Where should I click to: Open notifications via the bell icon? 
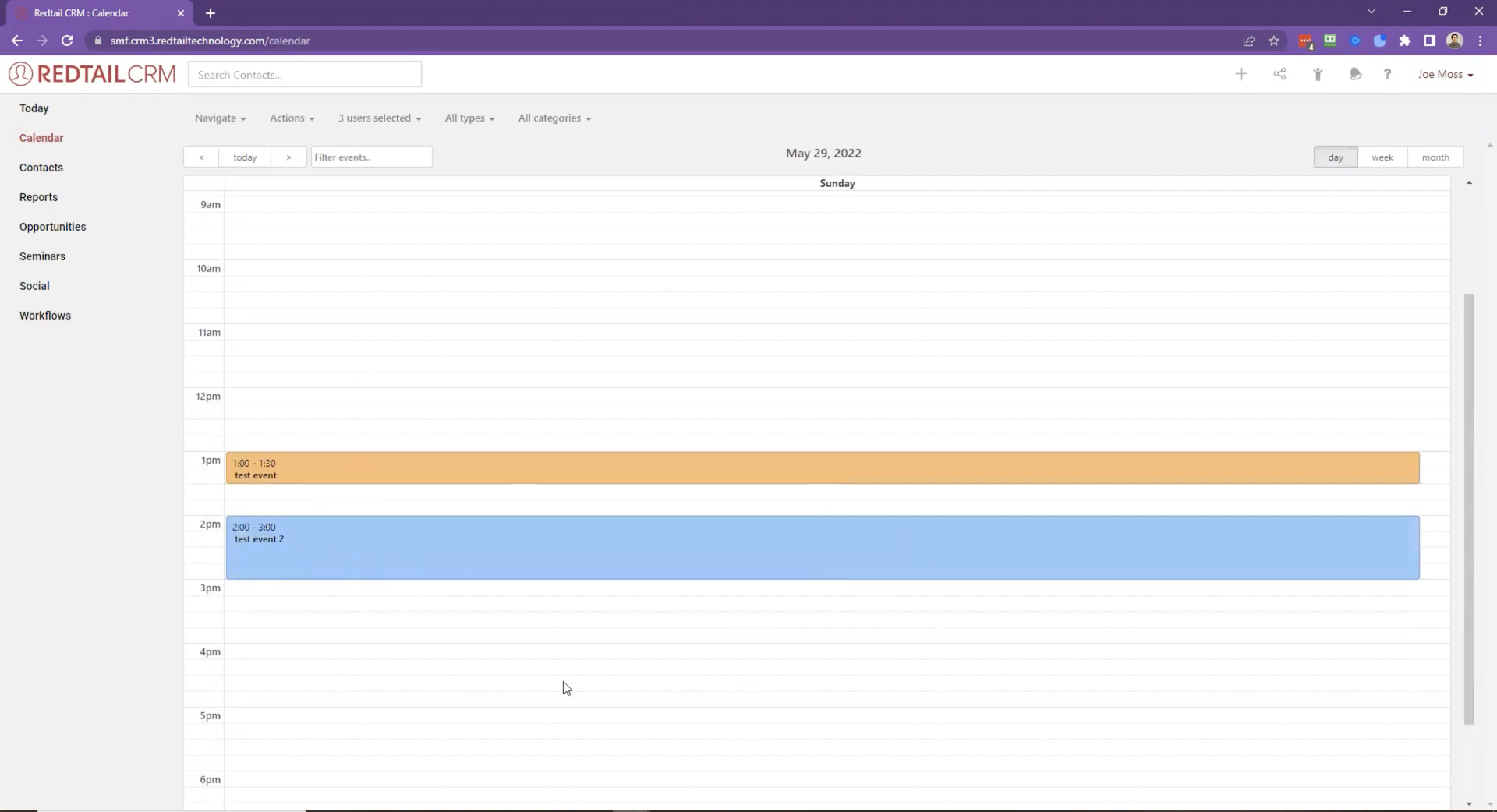[x=1356, y=74]
